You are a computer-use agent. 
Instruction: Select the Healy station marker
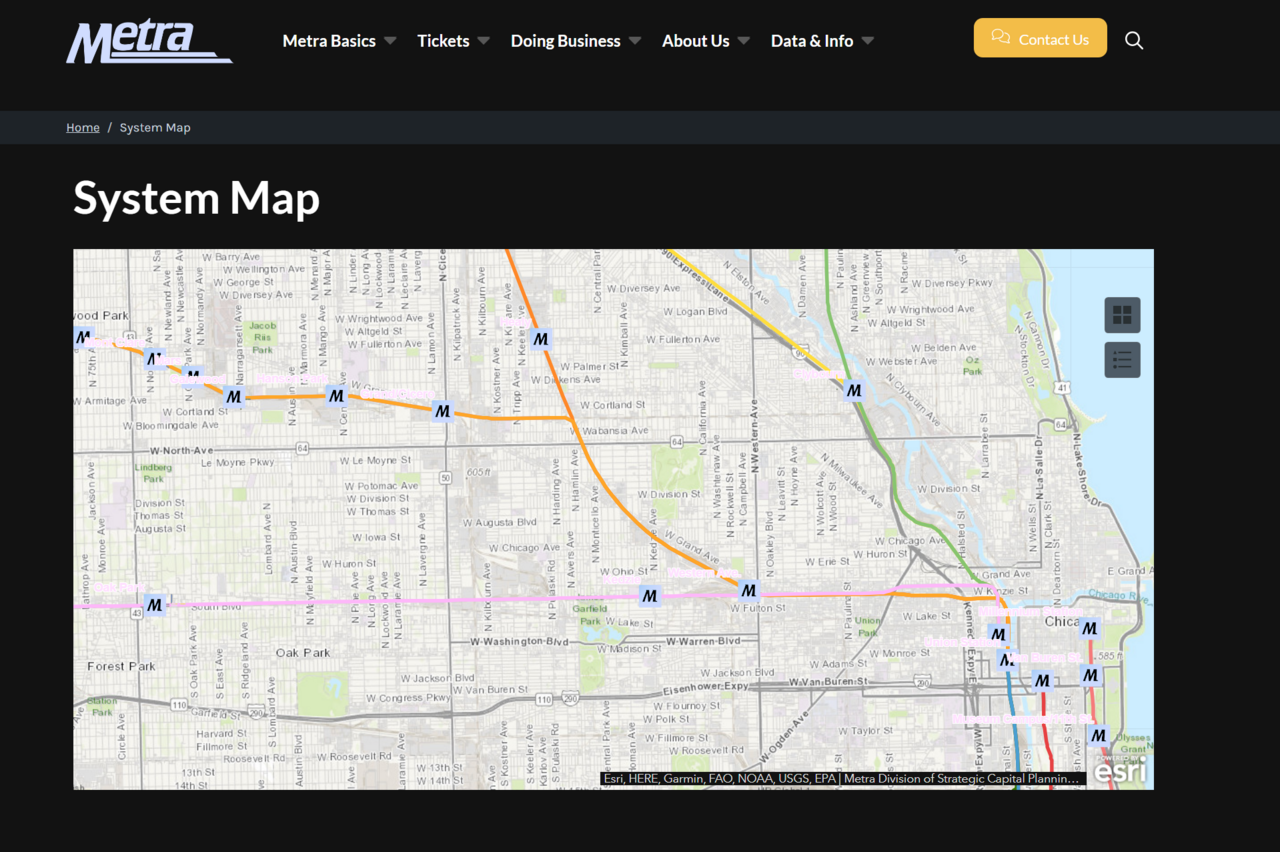(x=541, y=339)
